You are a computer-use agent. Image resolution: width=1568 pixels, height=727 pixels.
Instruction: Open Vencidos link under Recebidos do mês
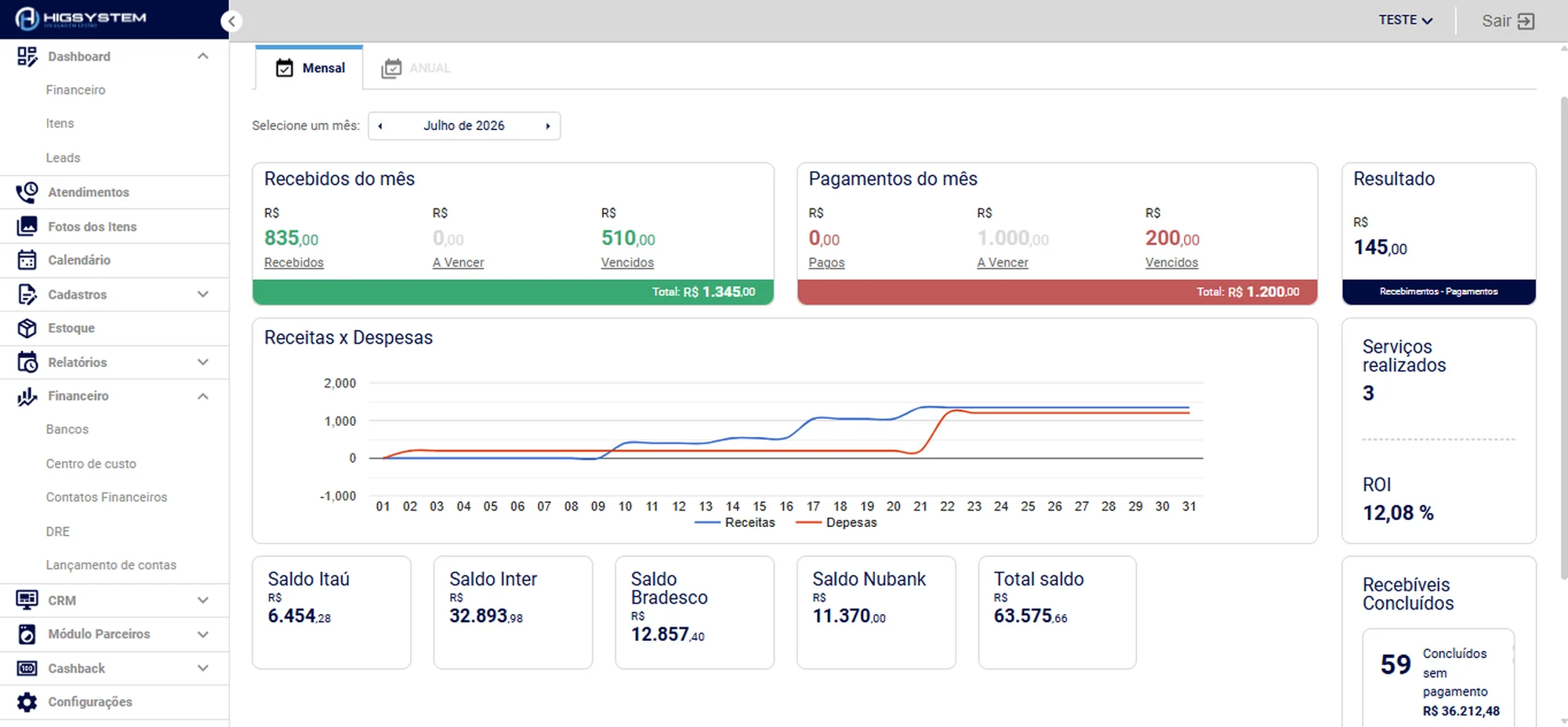point(627,263)
